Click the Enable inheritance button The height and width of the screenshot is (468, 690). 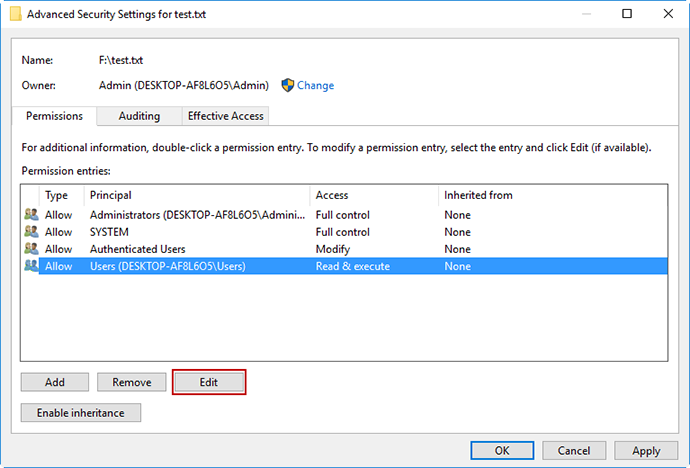coord(81,412)
